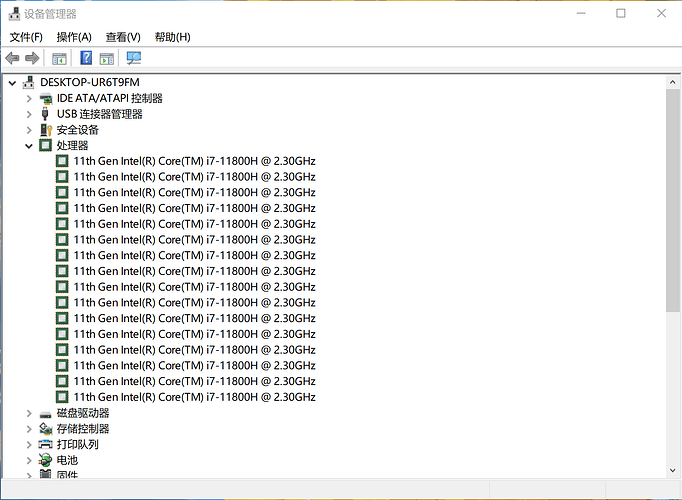Click the 安全设备 key icon
Viewport: 682px width, 500px height.
(46, 130)
